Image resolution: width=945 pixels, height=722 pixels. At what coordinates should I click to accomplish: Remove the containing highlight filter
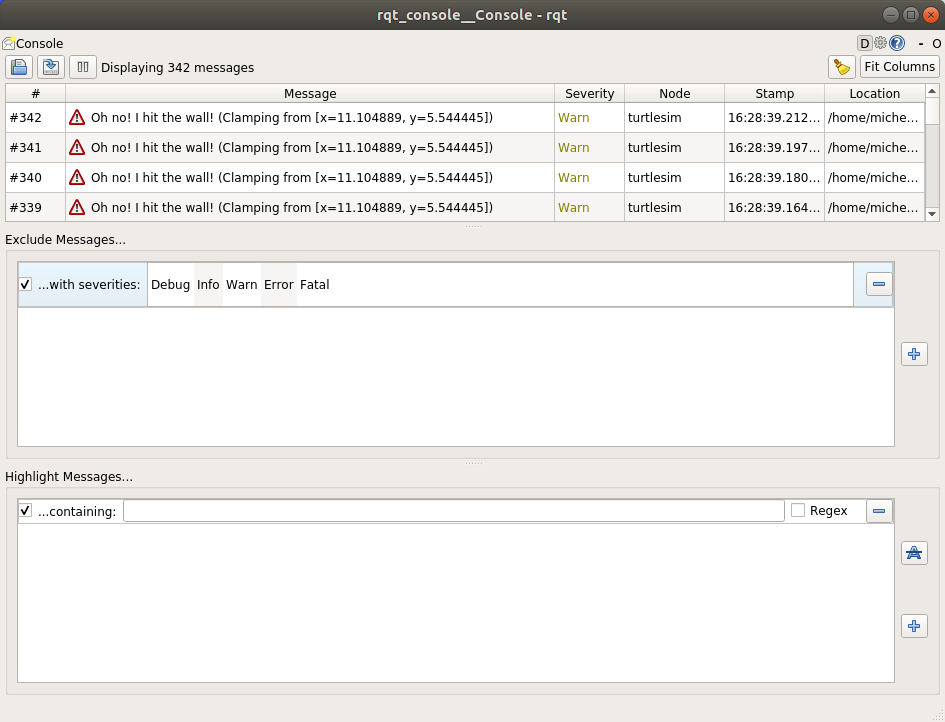[879, 511]
